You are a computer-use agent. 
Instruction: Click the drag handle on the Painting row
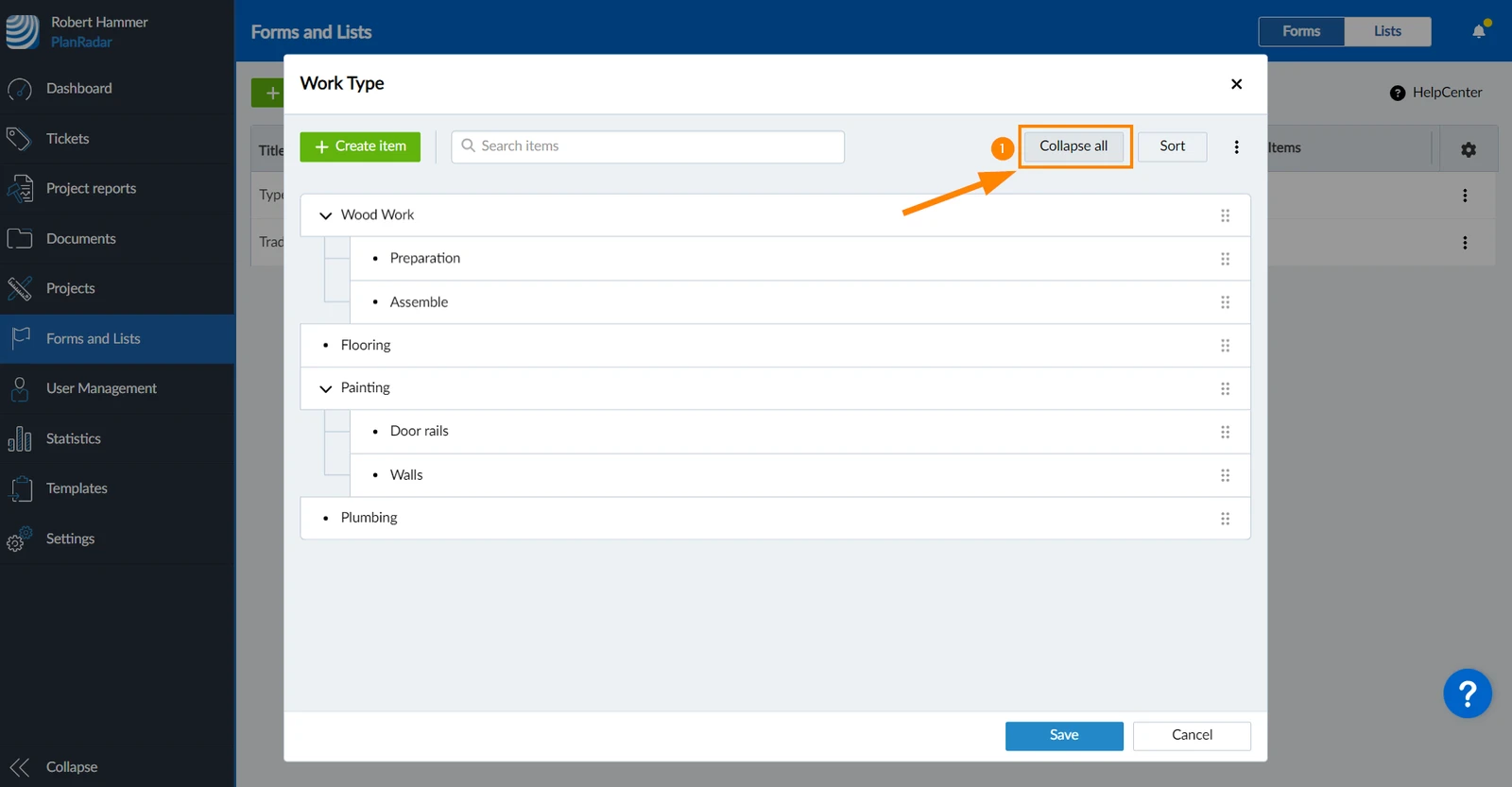click(1225, 388)
